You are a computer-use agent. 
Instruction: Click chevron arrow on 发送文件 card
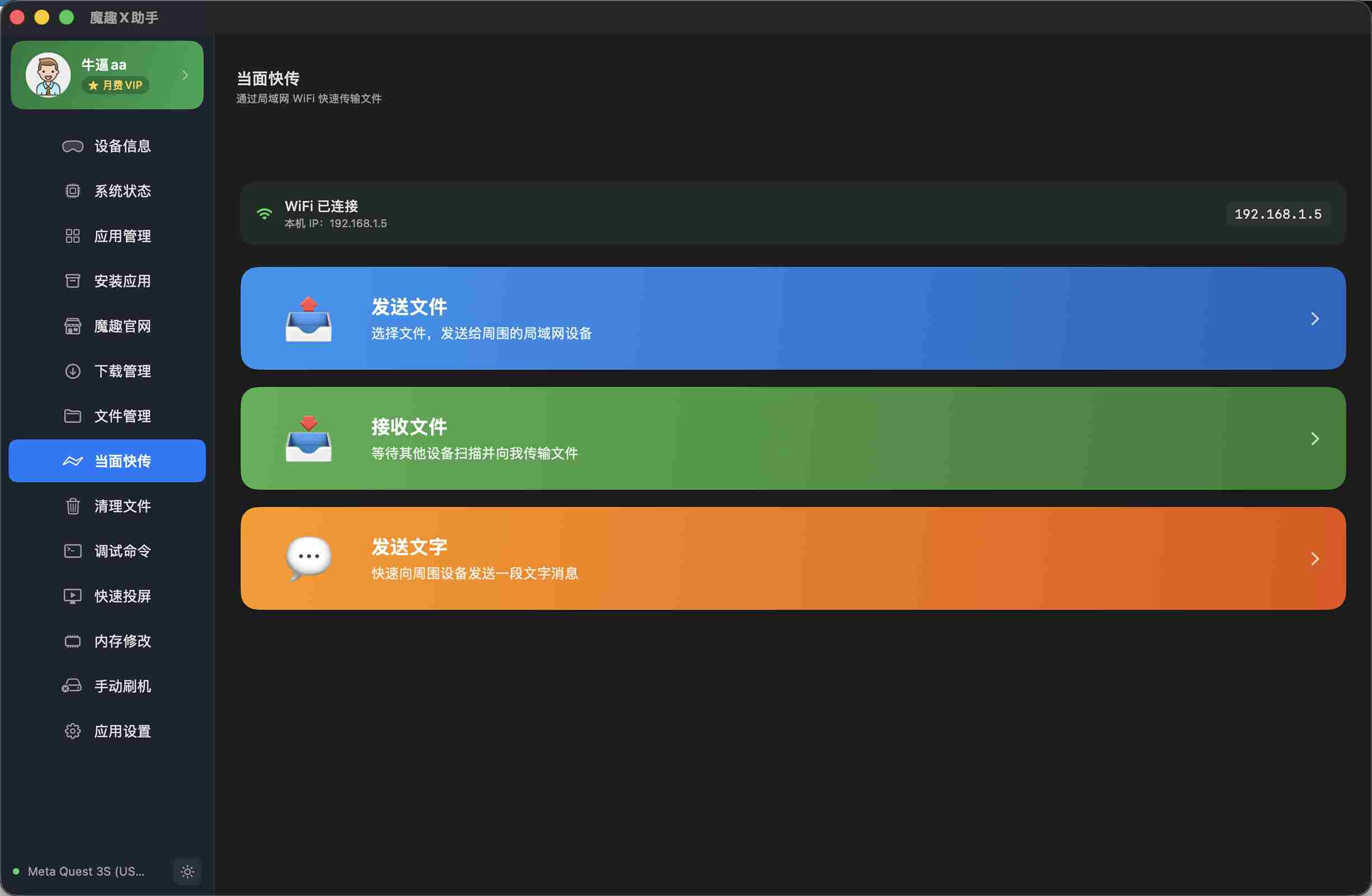pos(1315,319)
